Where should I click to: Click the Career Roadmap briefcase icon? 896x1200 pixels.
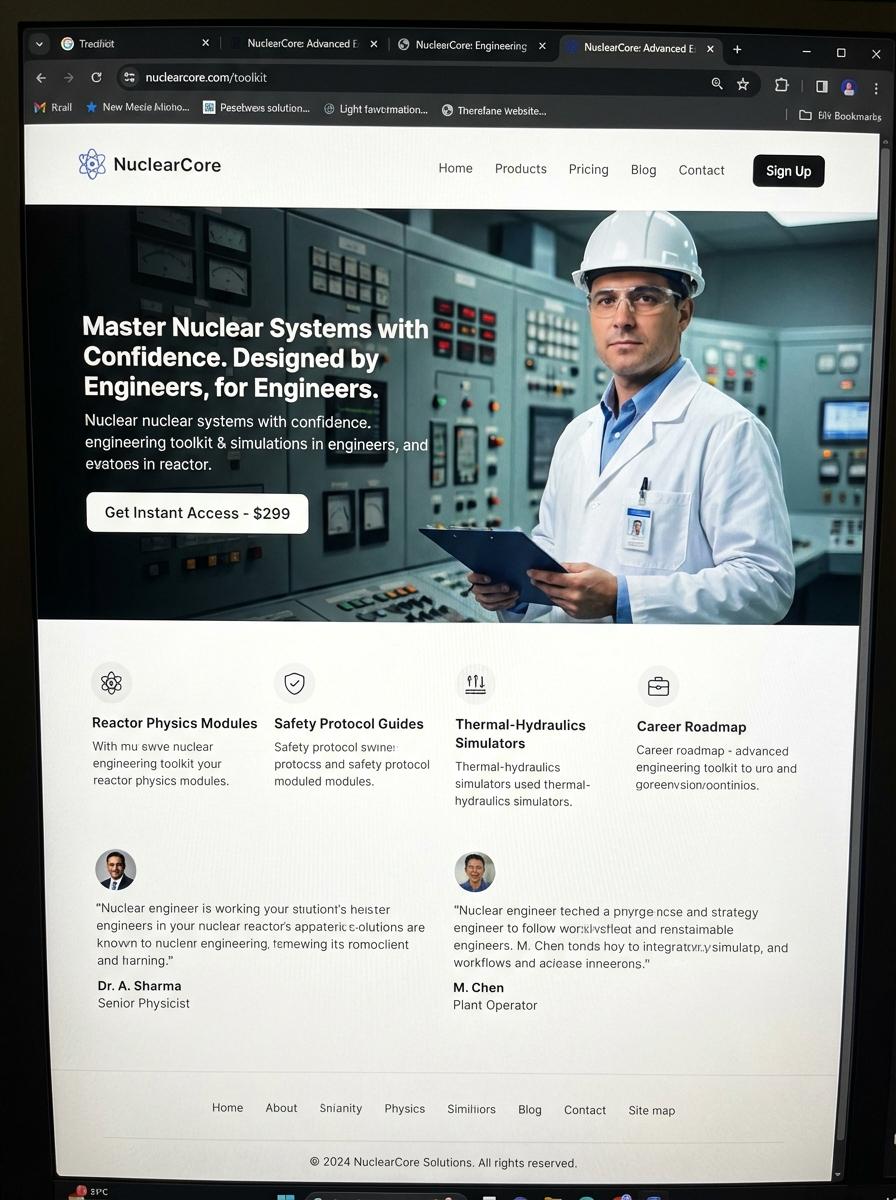(658, 685)
